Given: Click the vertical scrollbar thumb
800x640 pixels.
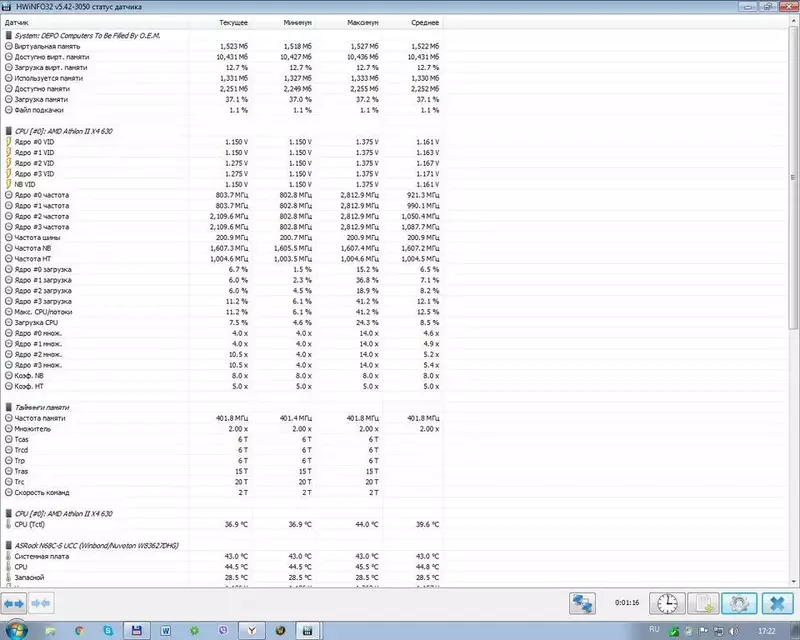Looking at the screenshot, I should 793,178.
